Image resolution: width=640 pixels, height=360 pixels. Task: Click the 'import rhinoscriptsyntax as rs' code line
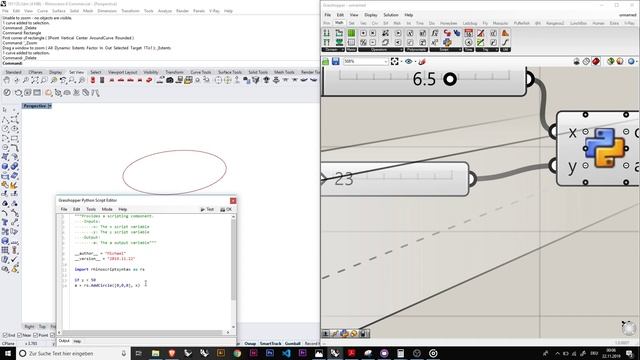(109, 269)
